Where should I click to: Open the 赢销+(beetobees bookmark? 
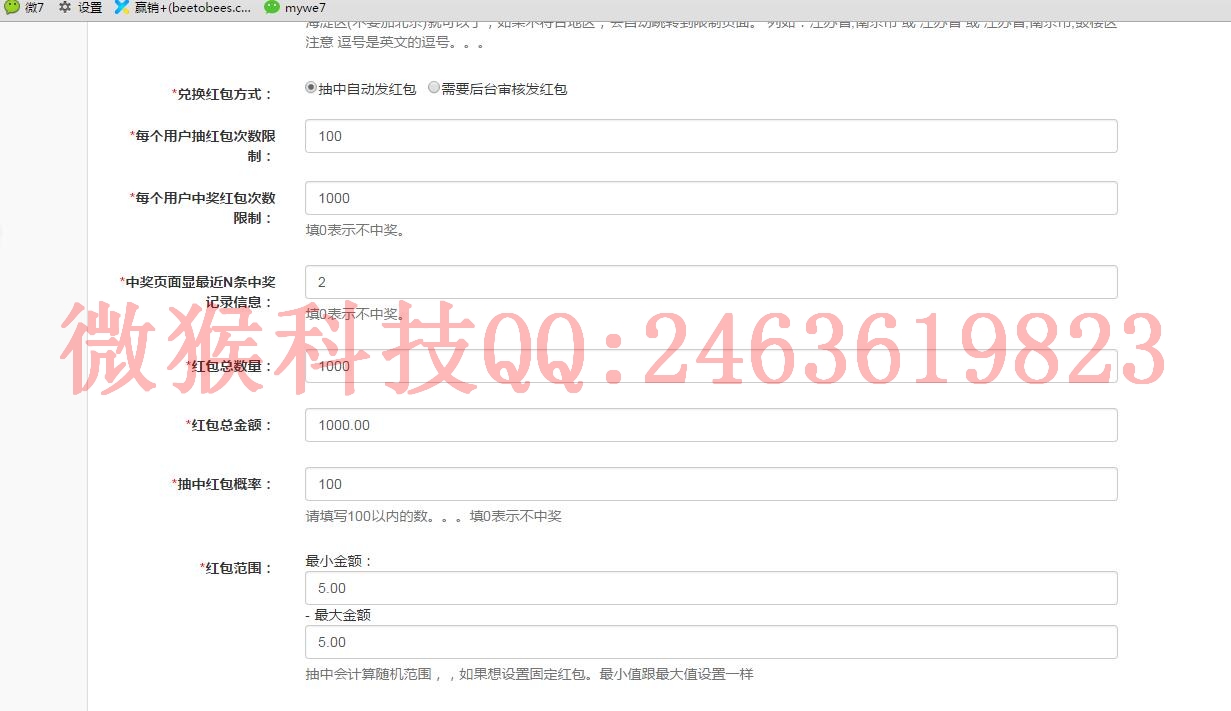pos(183,7)
